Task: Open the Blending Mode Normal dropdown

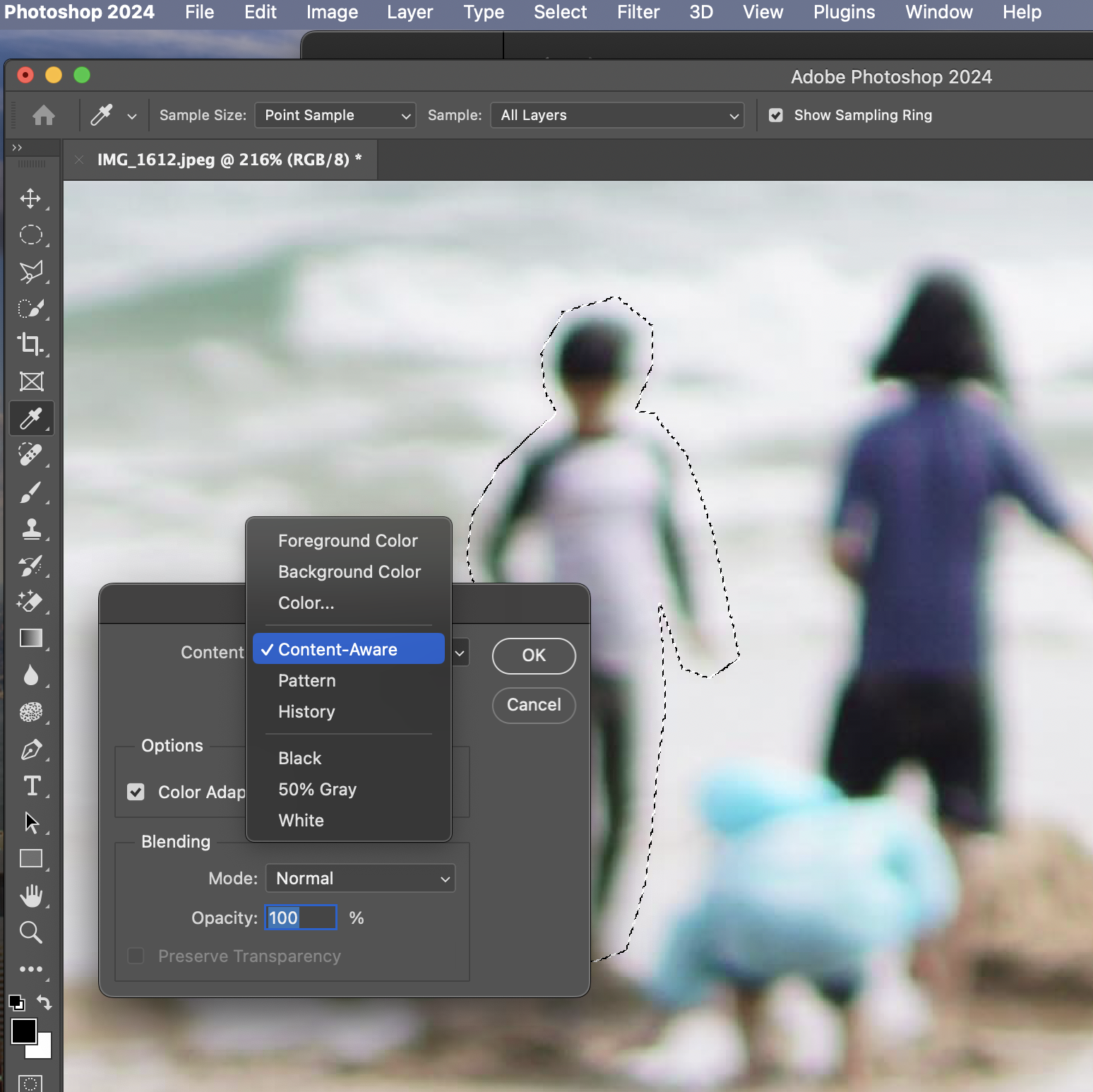Action: 360,879
